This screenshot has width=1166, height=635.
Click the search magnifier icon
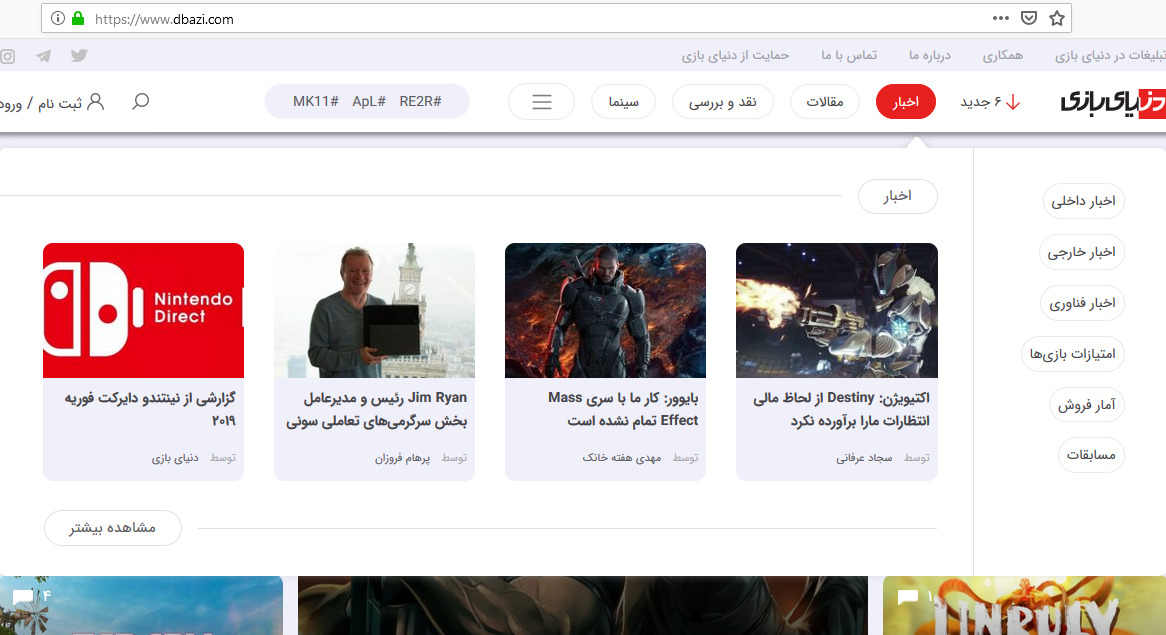[x=141, y=101]
